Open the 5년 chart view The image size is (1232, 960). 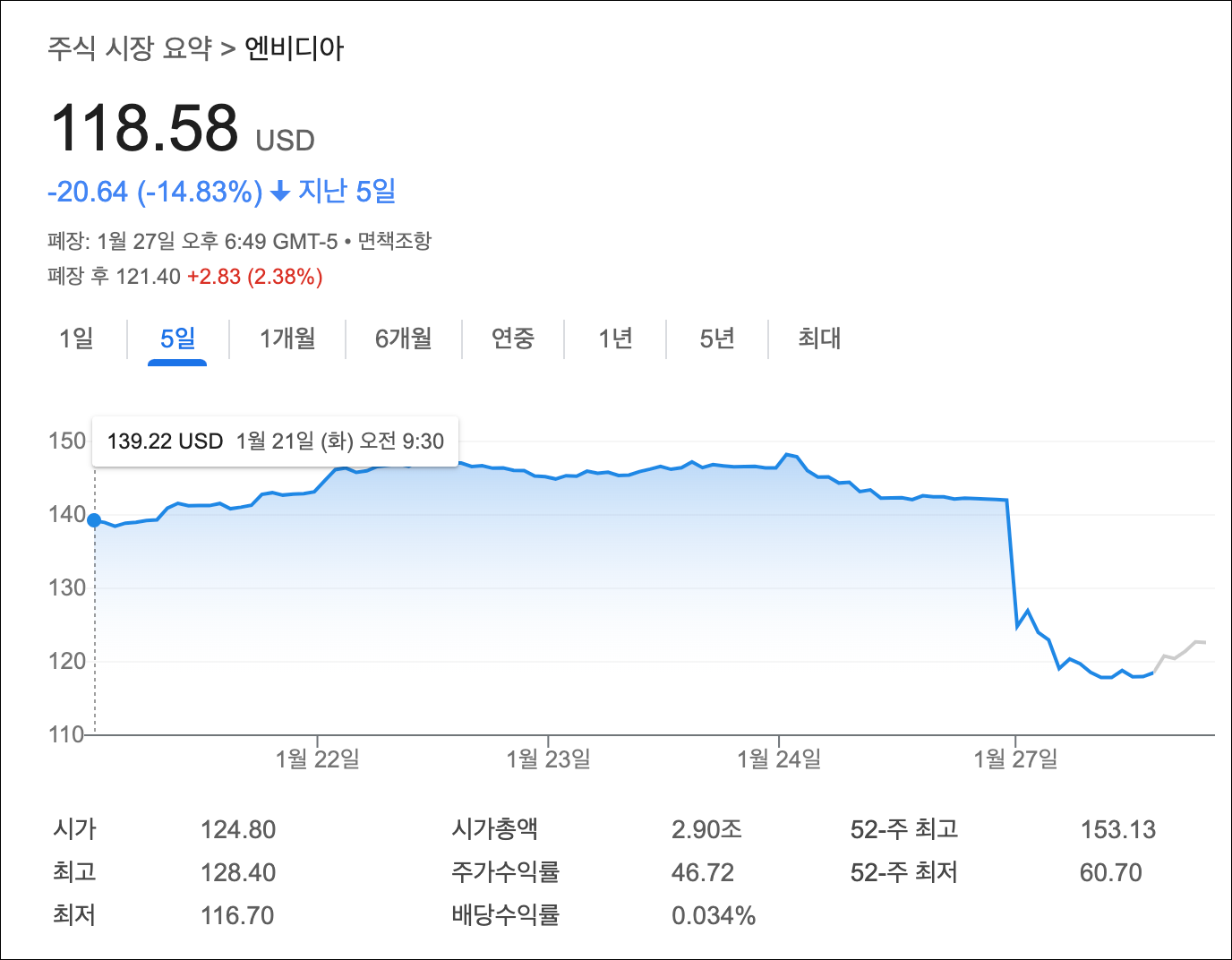pos(717,339)
